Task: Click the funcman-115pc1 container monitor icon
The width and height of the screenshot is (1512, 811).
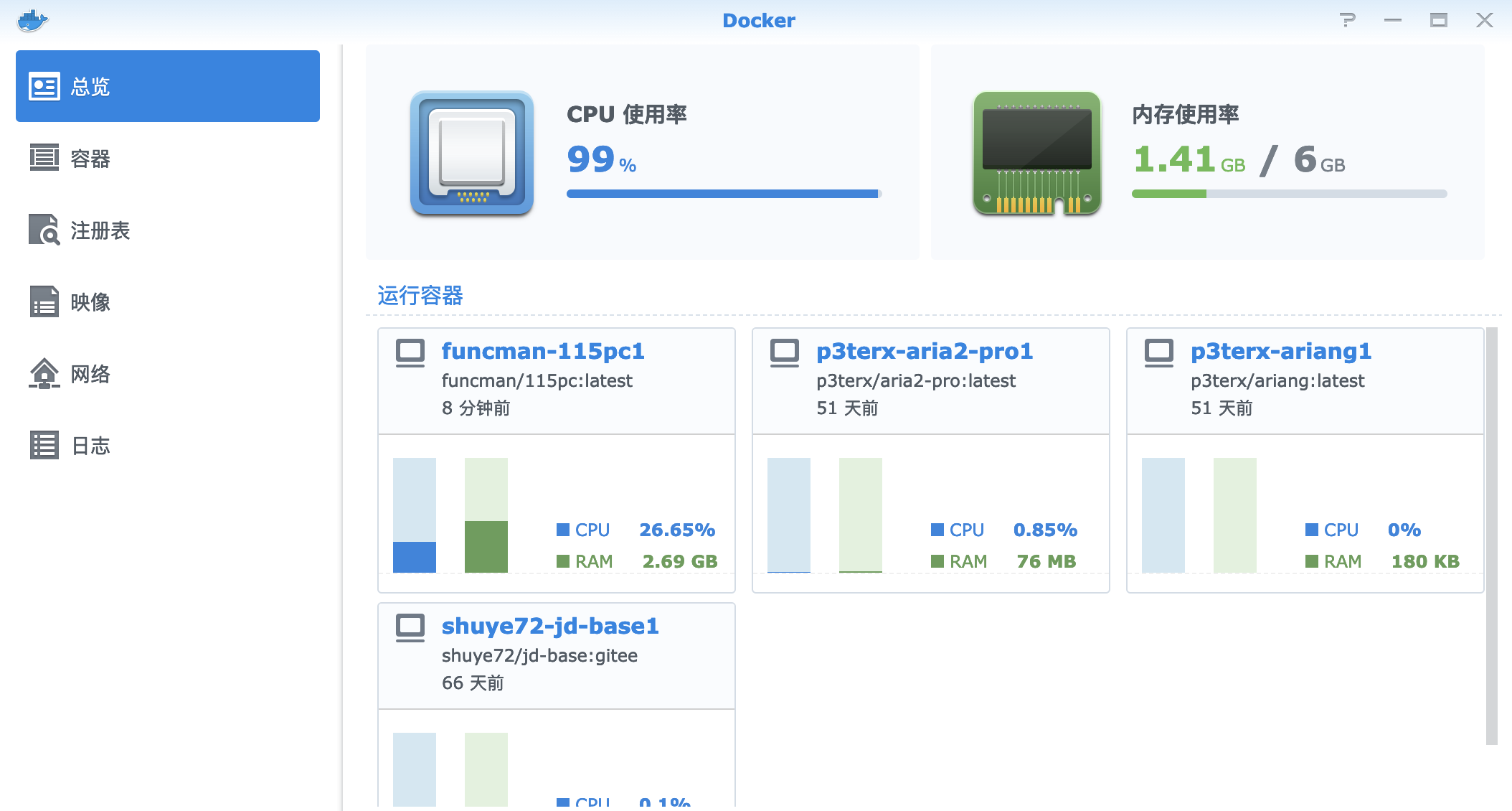Action: click(x=410, y=353)
